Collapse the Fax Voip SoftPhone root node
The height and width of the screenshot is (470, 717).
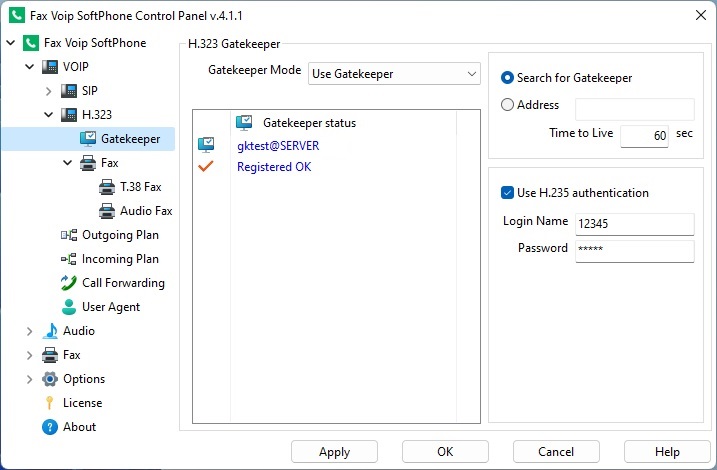point(11,43)
